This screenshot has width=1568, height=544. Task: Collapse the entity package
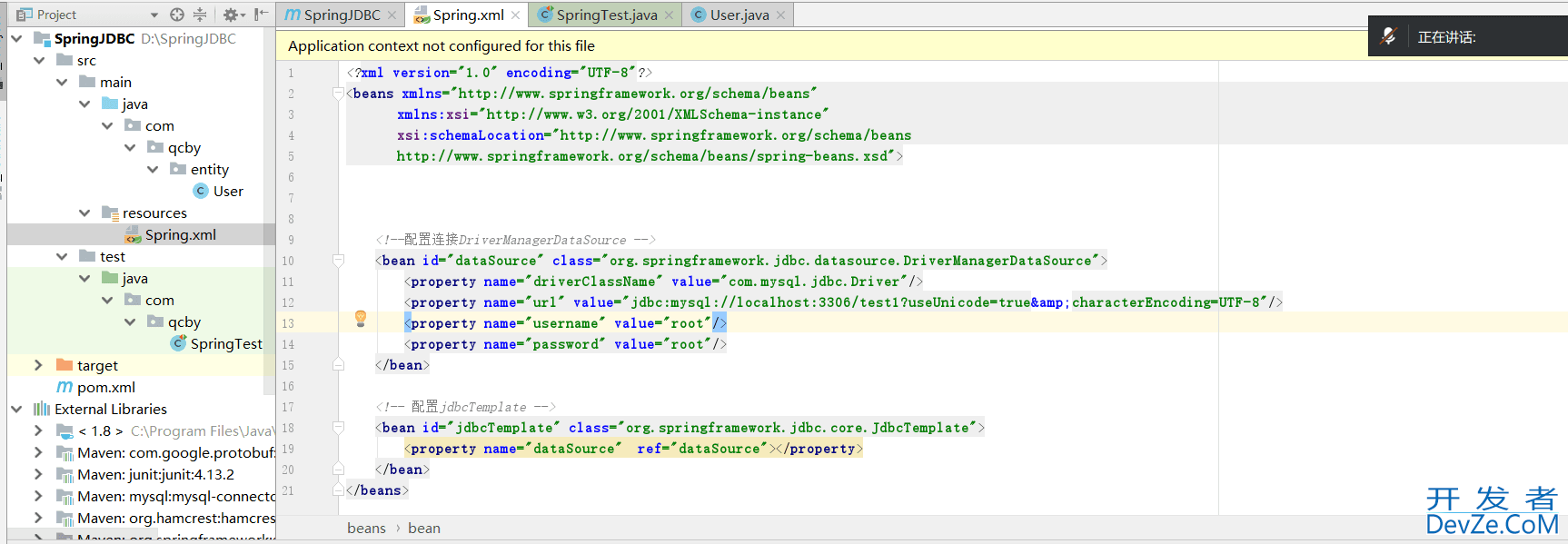(153, 169)
